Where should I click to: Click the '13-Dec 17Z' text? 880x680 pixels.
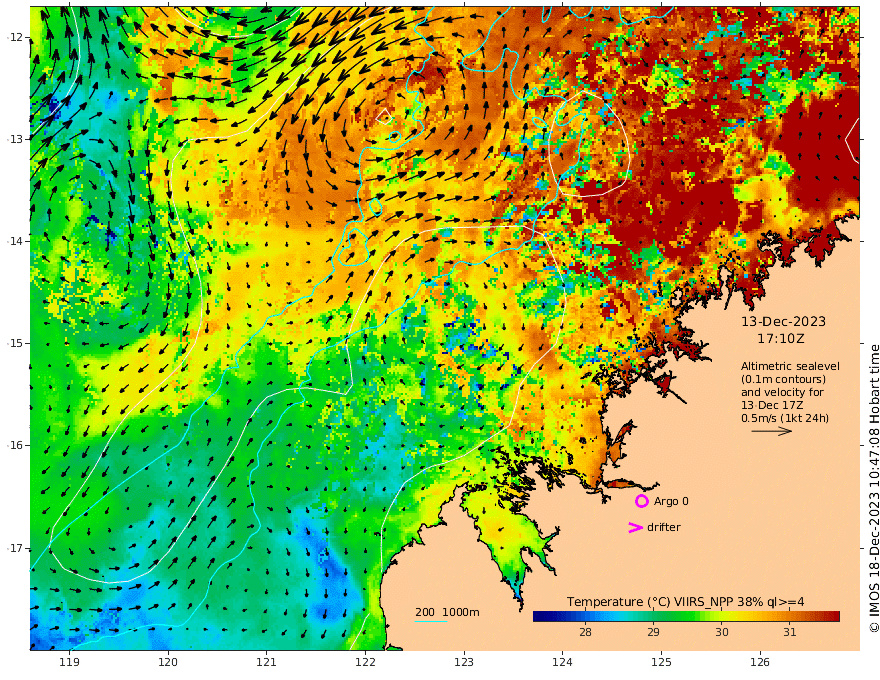coord(772,405)
